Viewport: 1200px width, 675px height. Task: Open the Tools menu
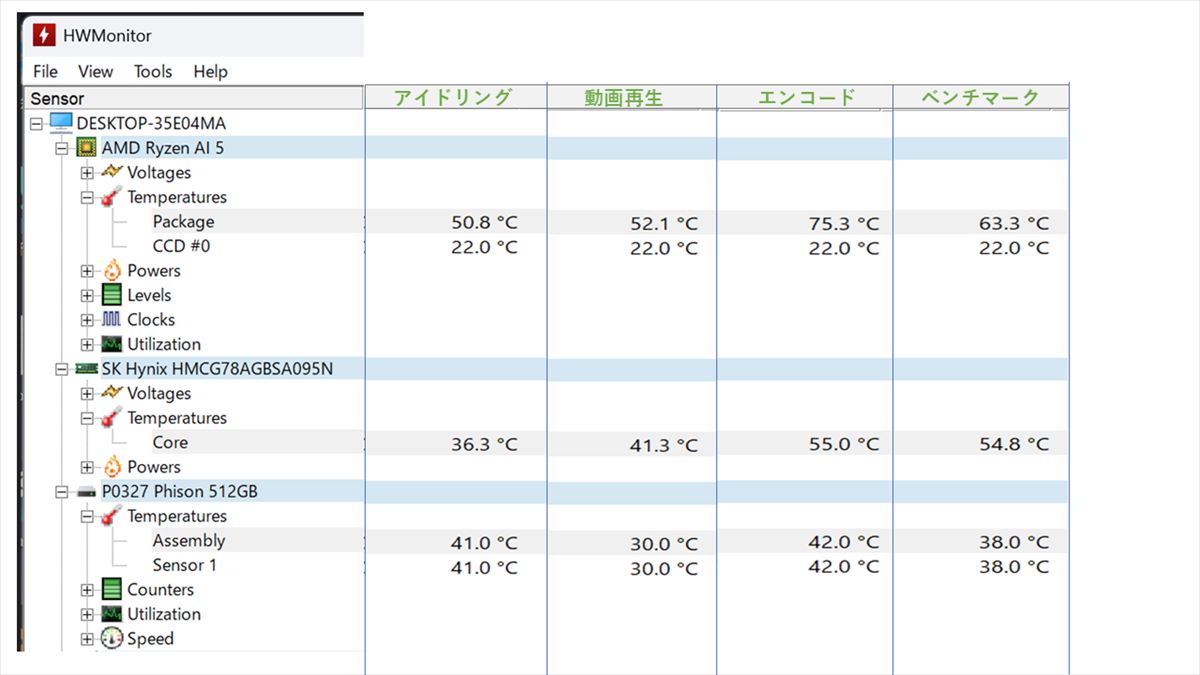tap(153, 72)
